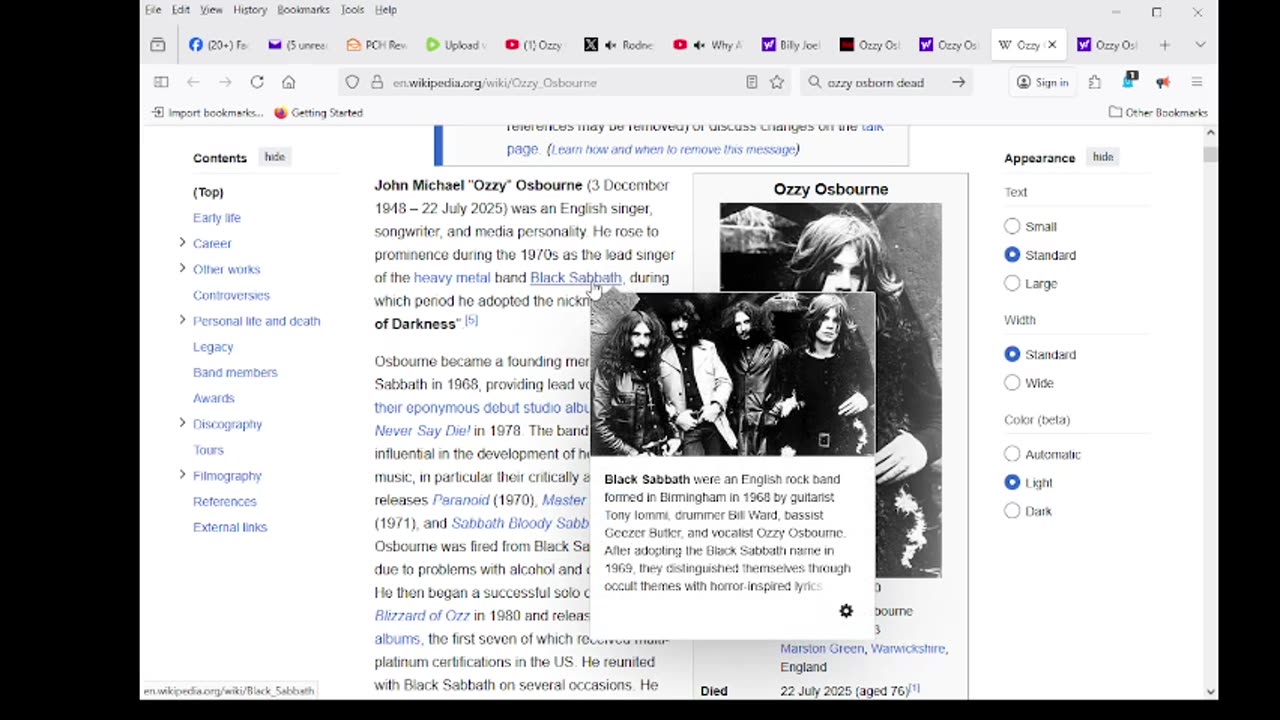Open the Edit menu
The image size is (1280, 720).
181,10
